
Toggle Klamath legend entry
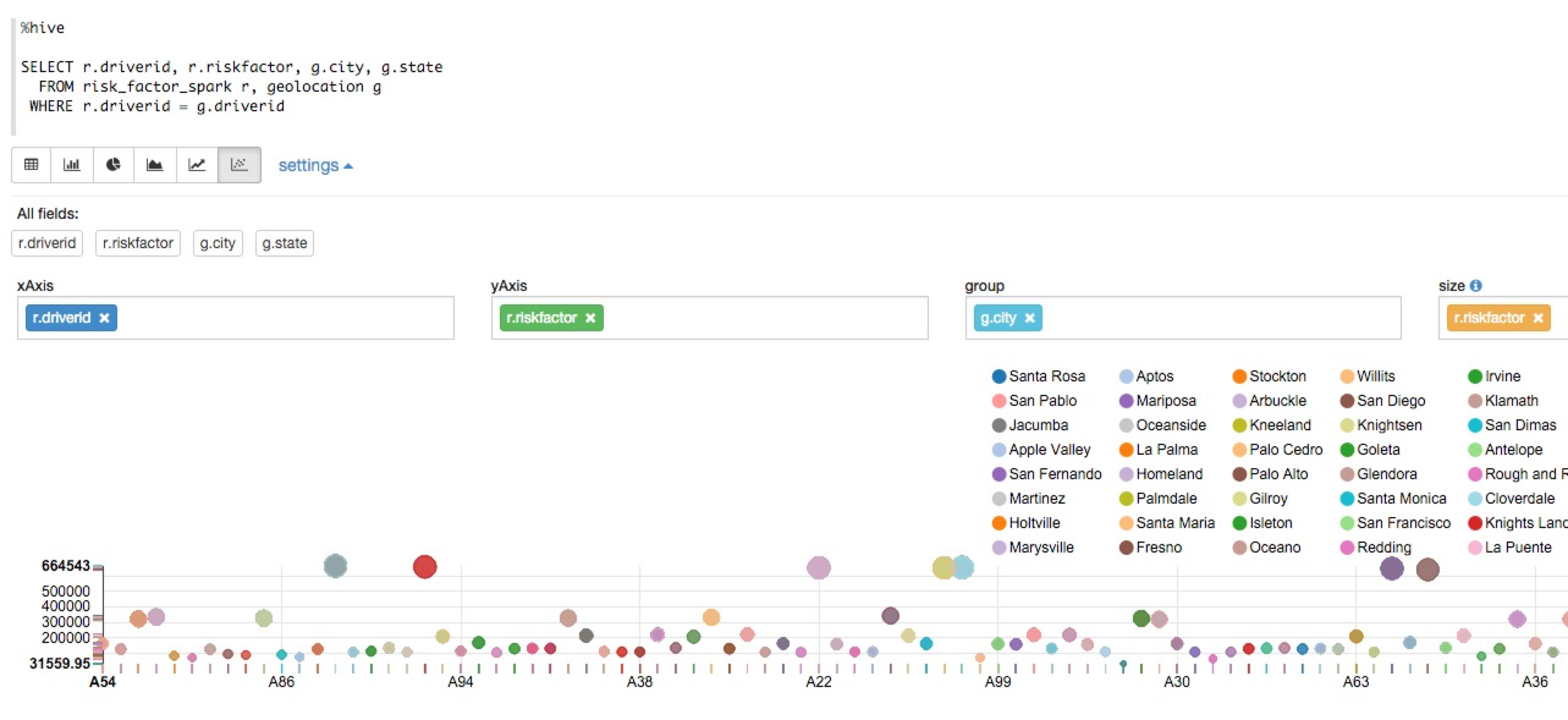[x=1503, y=400]
